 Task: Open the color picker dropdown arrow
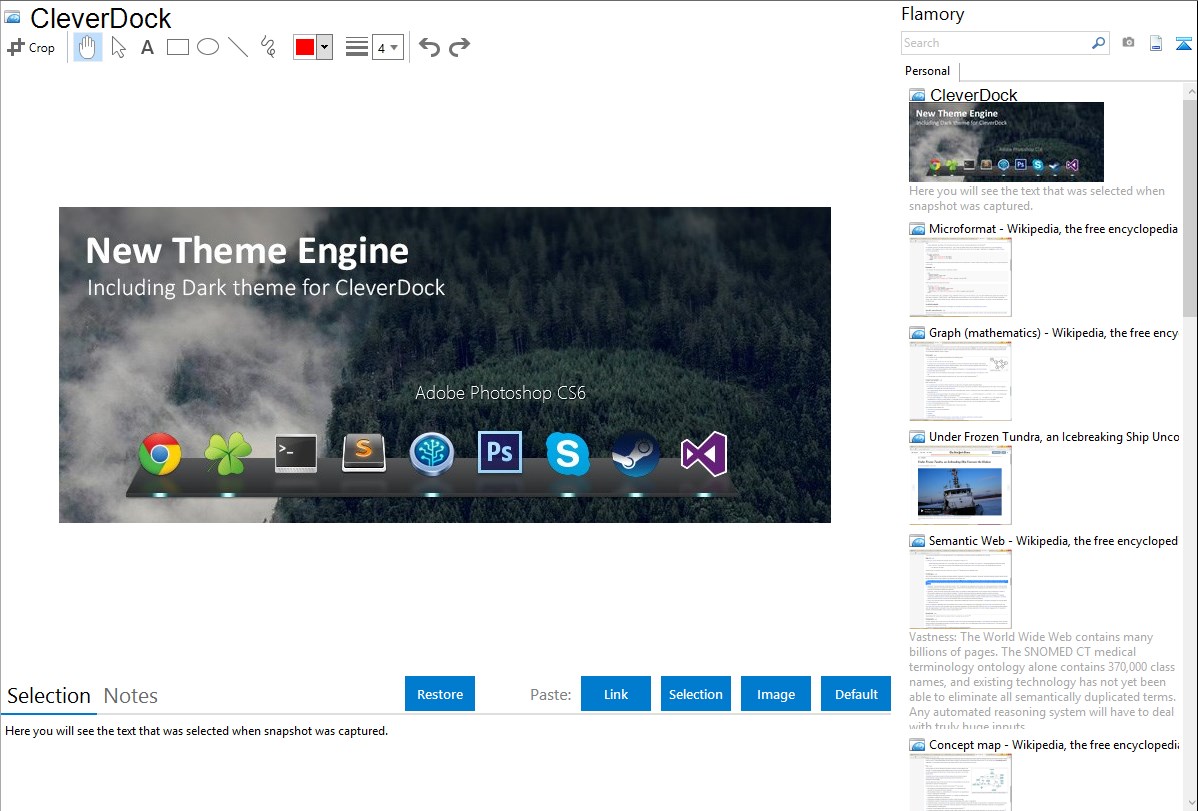click(324, 47)
